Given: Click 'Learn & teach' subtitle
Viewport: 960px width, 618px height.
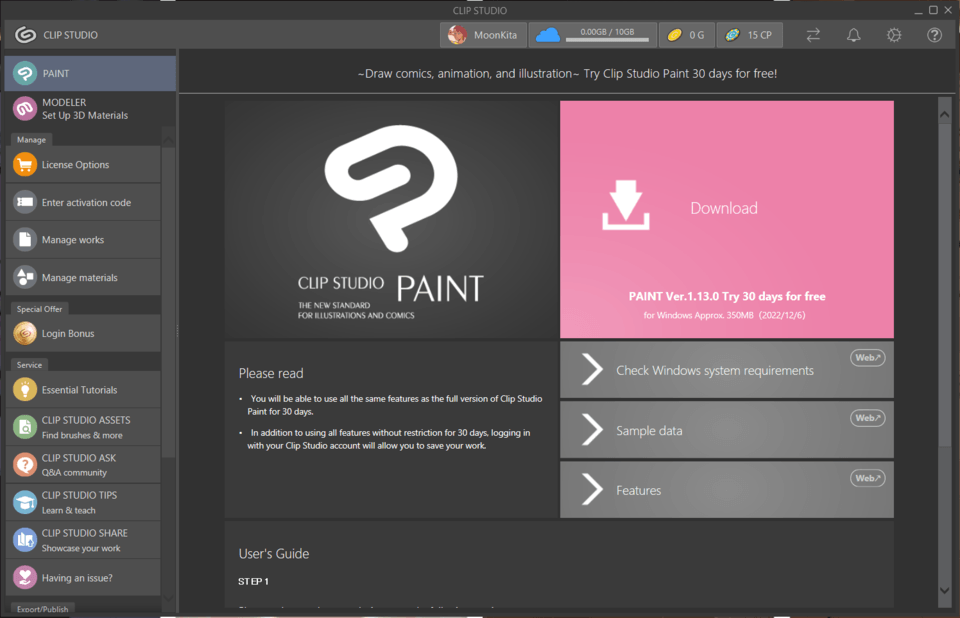Looking at the screenshot, I should [69, 510].
